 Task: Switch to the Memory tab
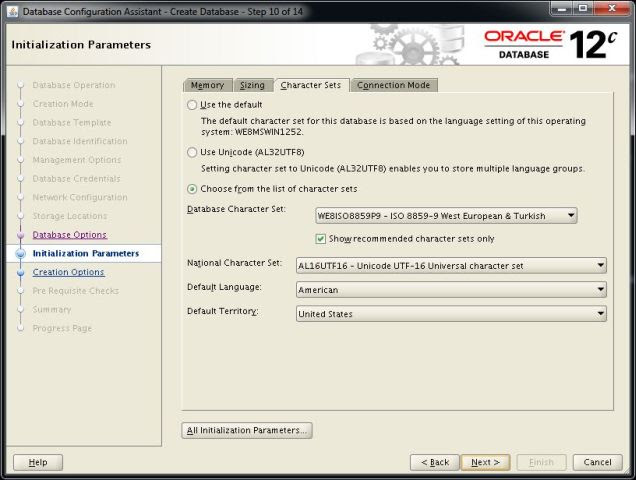(207, 85)
